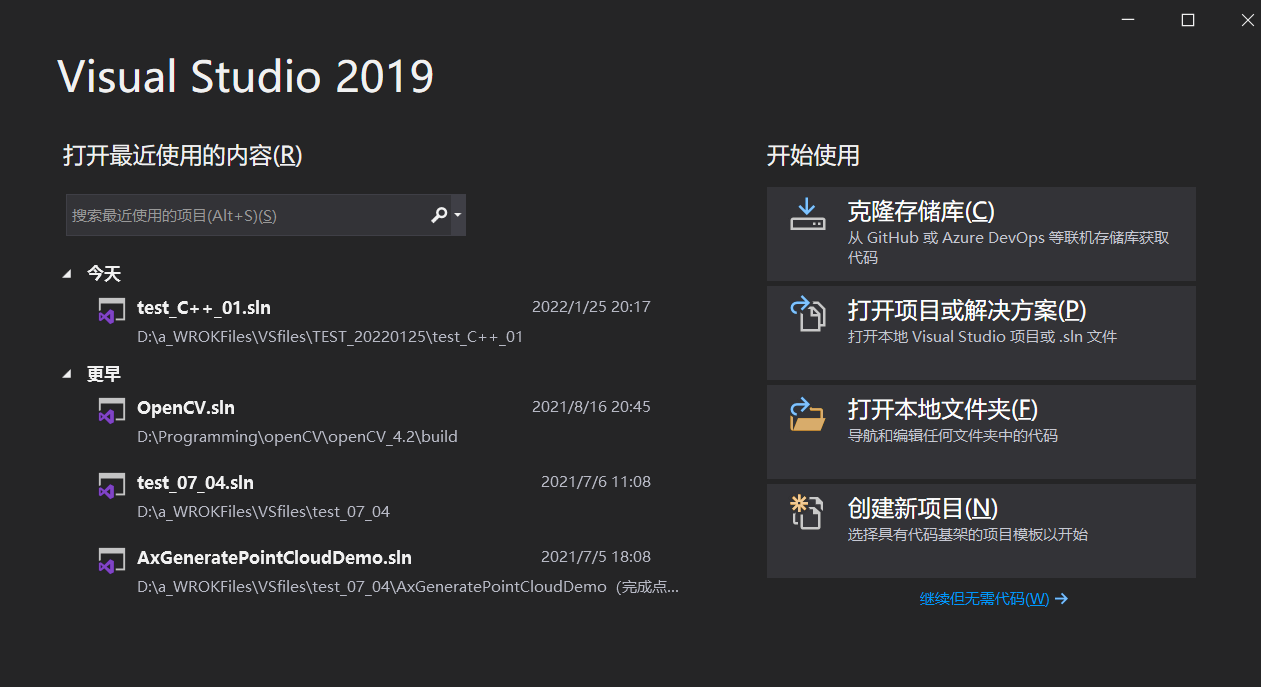Viewport: 1261px width, 687px height.
Task: Click the open local folder icon
Action: [x=807, y=412]
